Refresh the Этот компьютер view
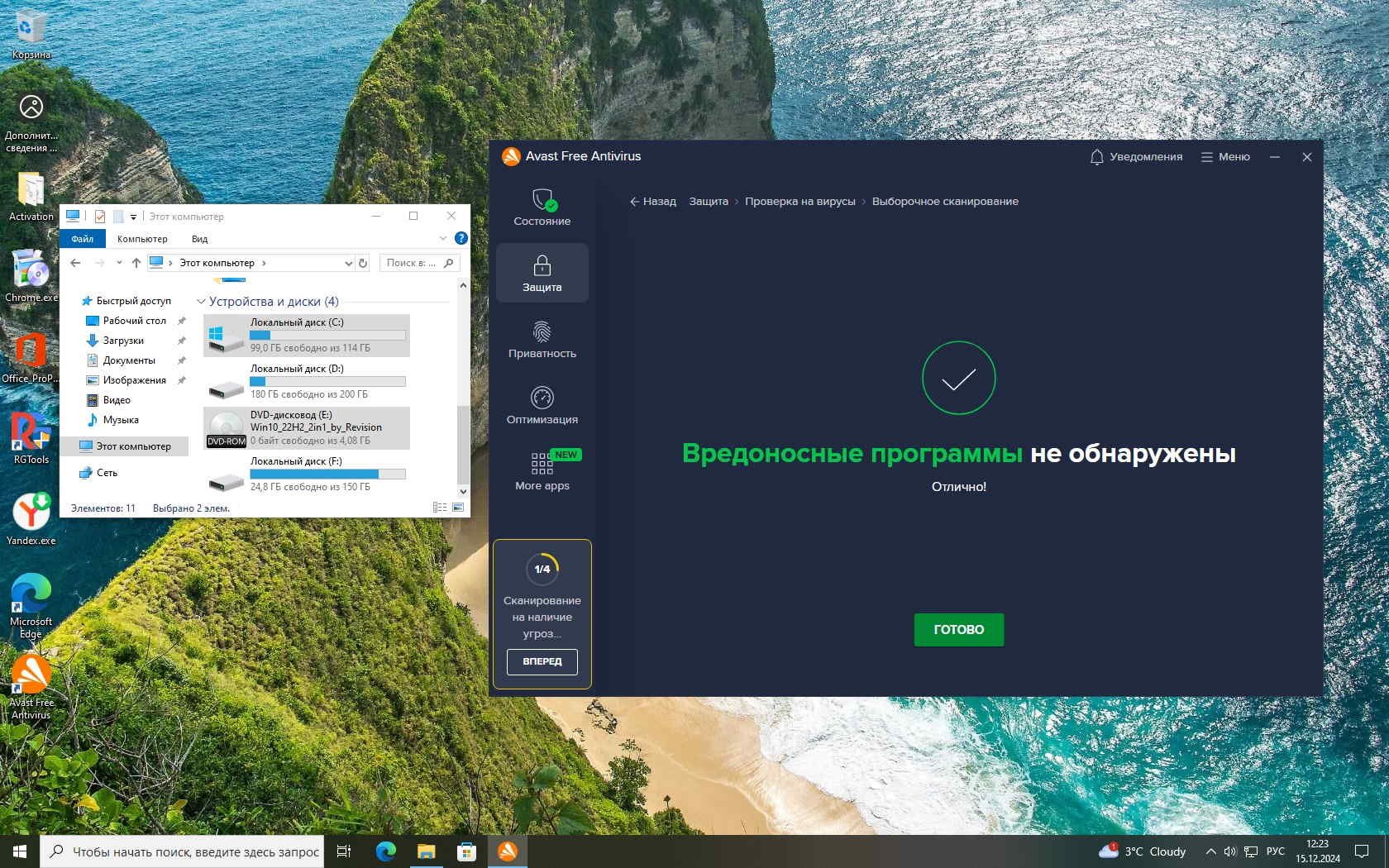The width and height of the screenshot is (1389, 868). click(x=362, y=263)
